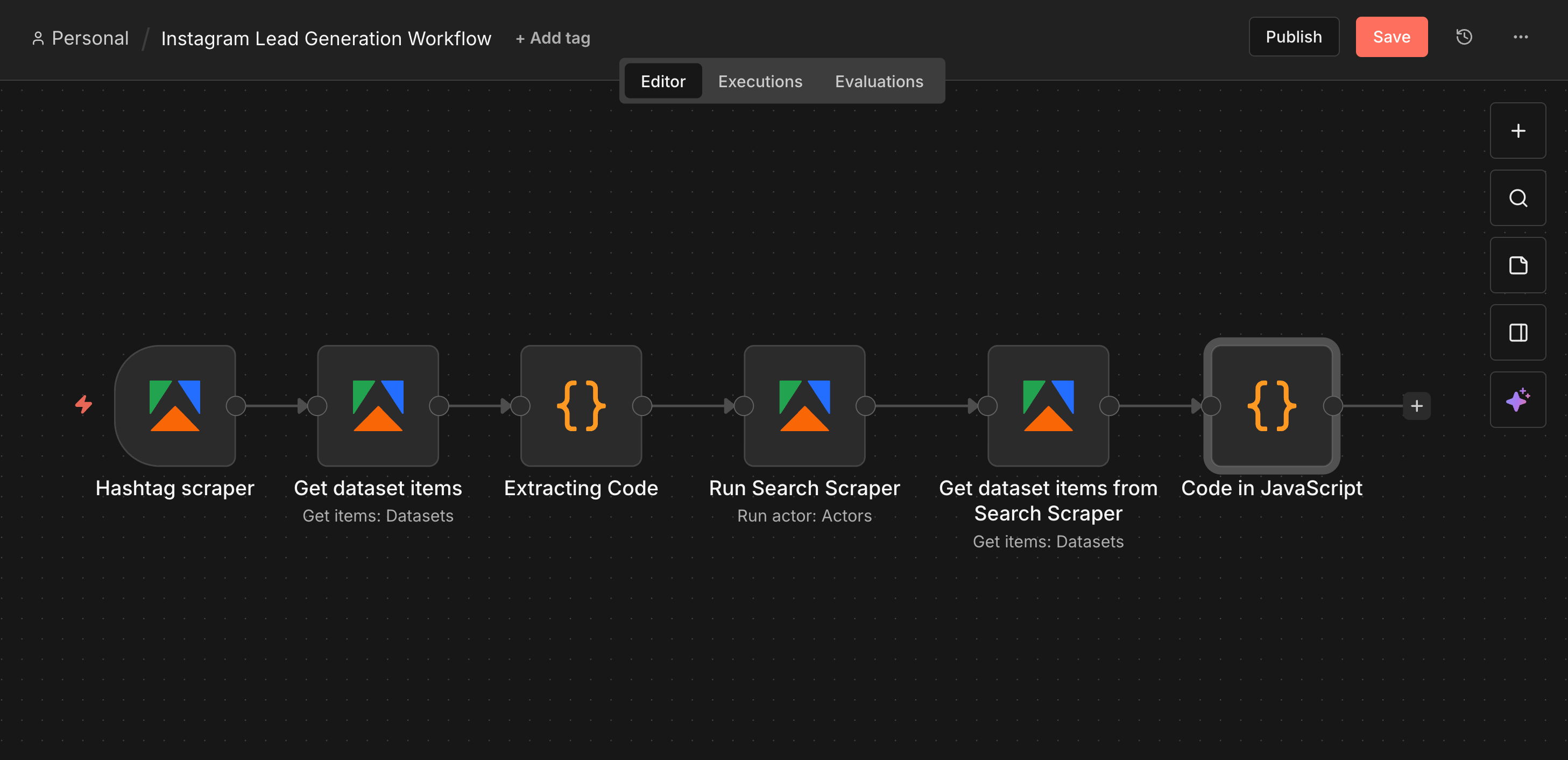Screen dimensions: 1568x760
Task: Select the Code in JavaScript node
Action: pos(1272,406)
